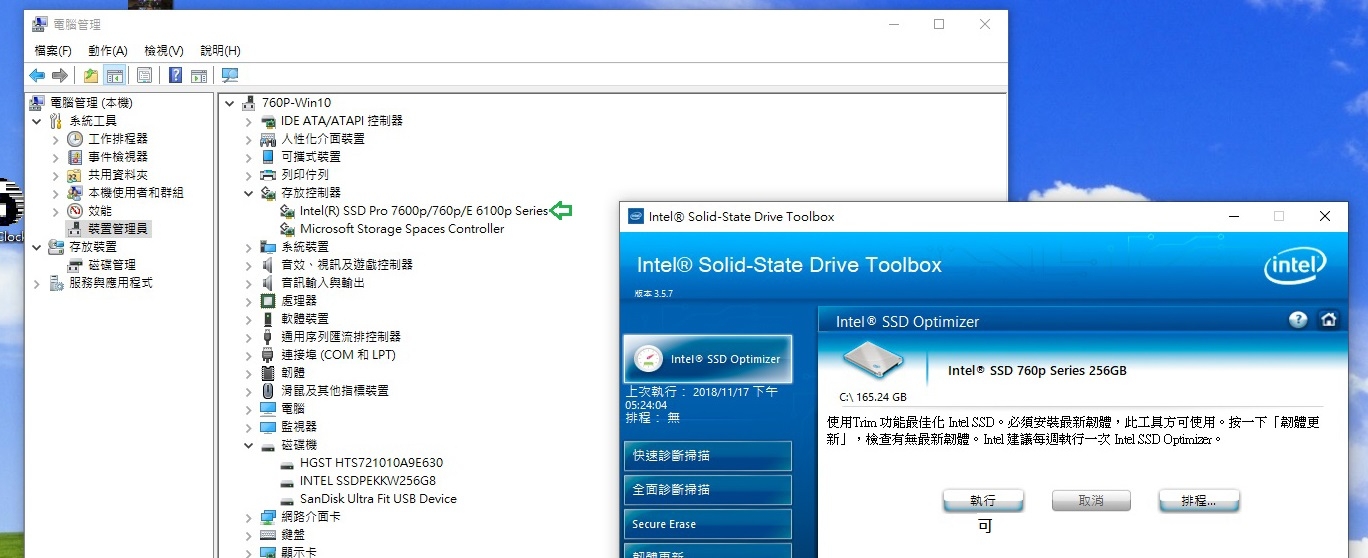This screenshot has height=558, width=1368.
Task: Select INTEL SSDPEKKW256G8 disk drive
Action: [x=367, y=481]
